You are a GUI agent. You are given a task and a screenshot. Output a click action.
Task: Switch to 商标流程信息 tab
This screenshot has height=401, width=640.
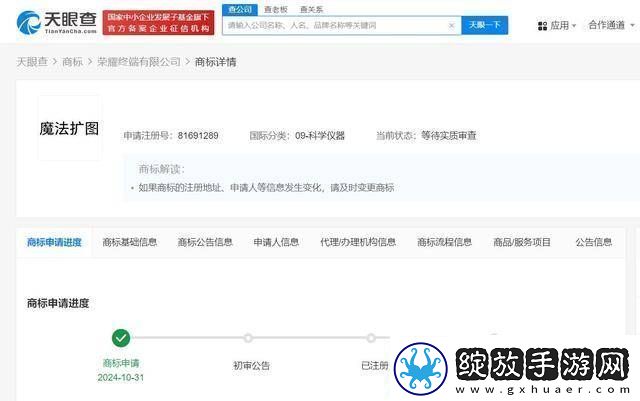[x=444, y=242]
